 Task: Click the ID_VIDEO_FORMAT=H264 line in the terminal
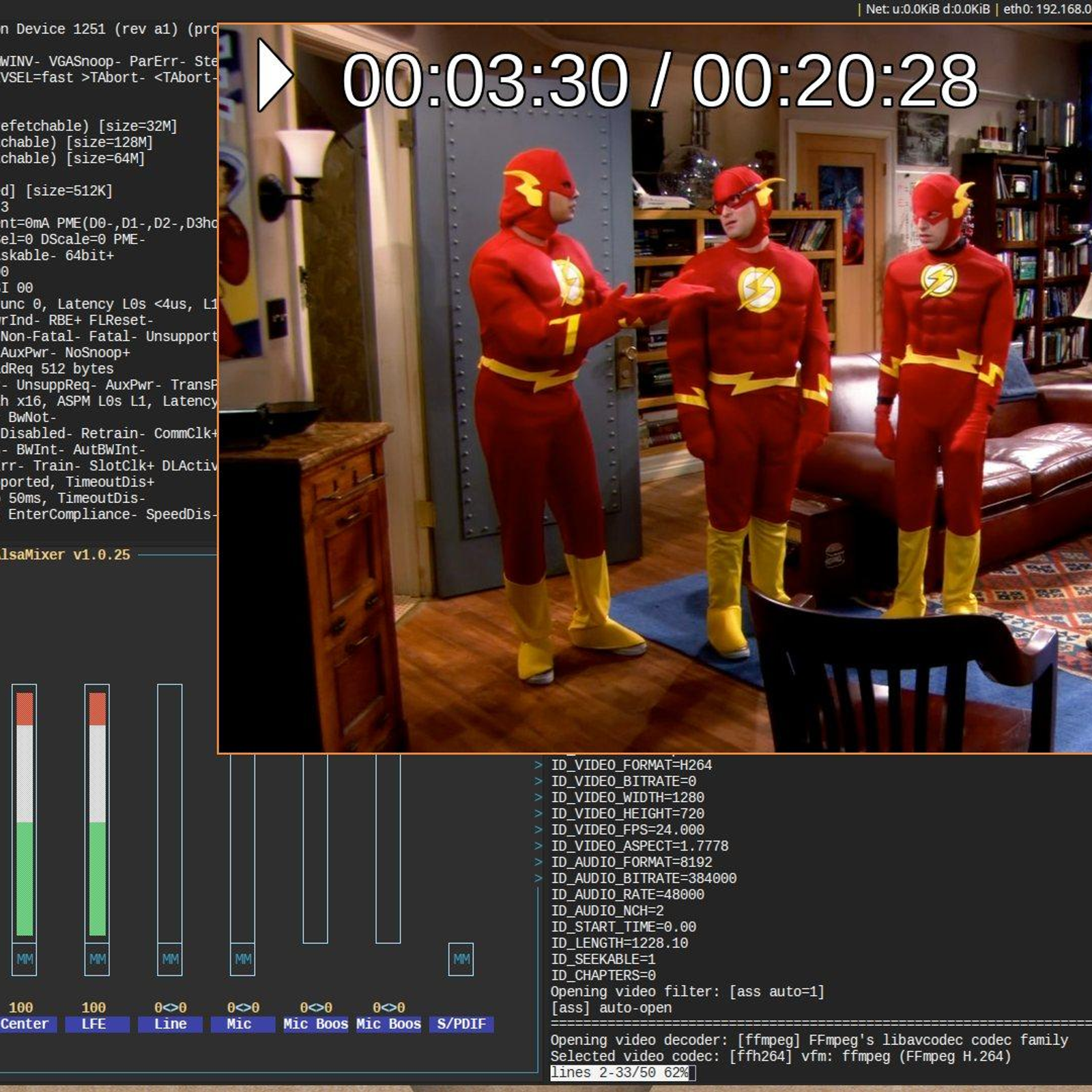click(631, 765)
